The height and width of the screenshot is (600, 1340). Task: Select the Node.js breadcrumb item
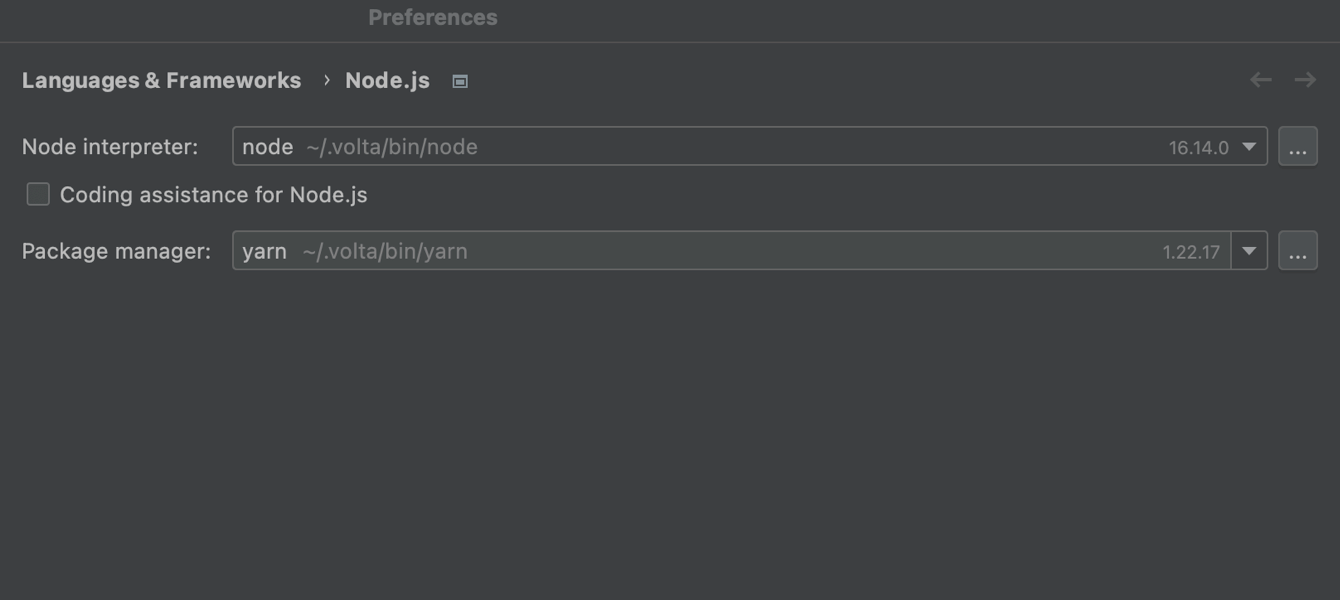387,81
